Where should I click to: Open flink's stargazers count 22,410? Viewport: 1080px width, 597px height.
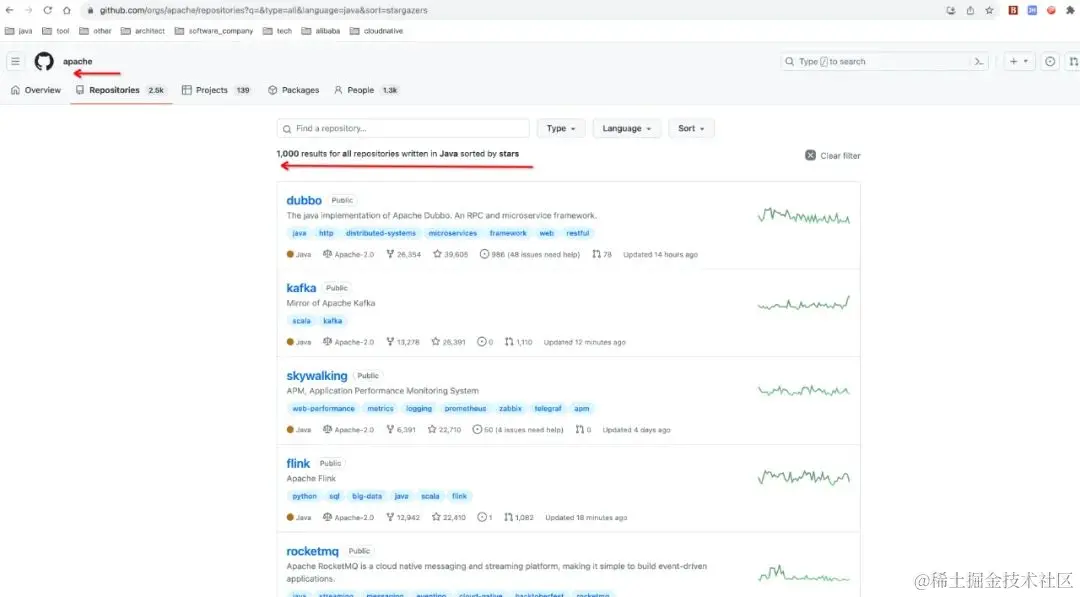coord(448,517)
